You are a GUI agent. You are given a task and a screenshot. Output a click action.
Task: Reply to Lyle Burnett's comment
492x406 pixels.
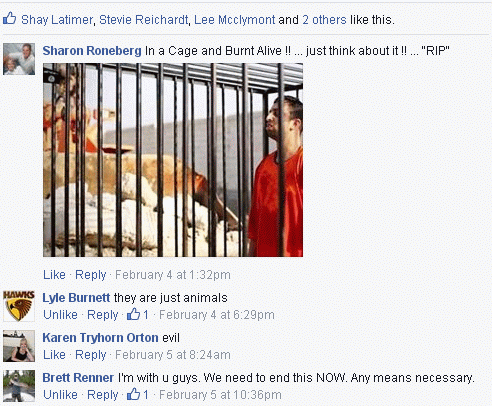click(103, 315)
